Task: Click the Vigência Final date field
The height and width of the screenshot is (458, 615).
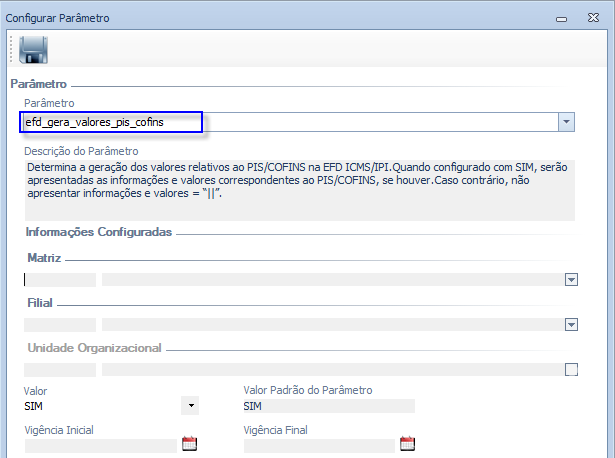Action: coord(318,446)
